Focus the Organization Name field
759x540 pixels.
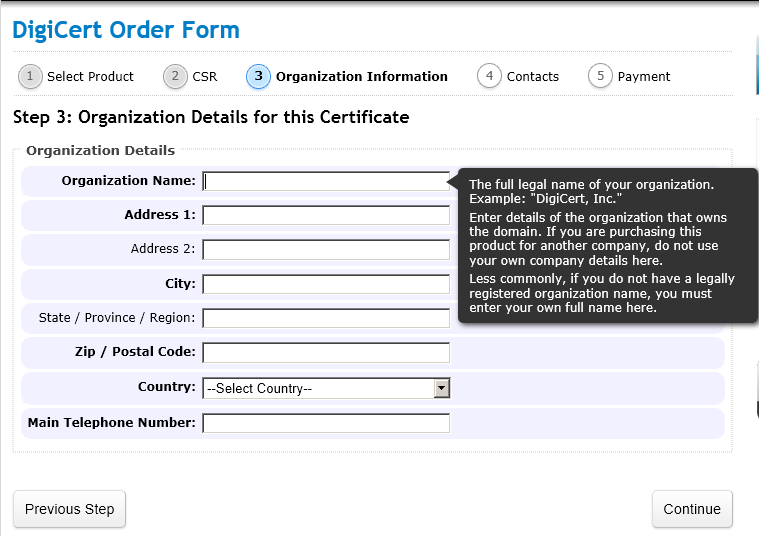coord(326,181)
